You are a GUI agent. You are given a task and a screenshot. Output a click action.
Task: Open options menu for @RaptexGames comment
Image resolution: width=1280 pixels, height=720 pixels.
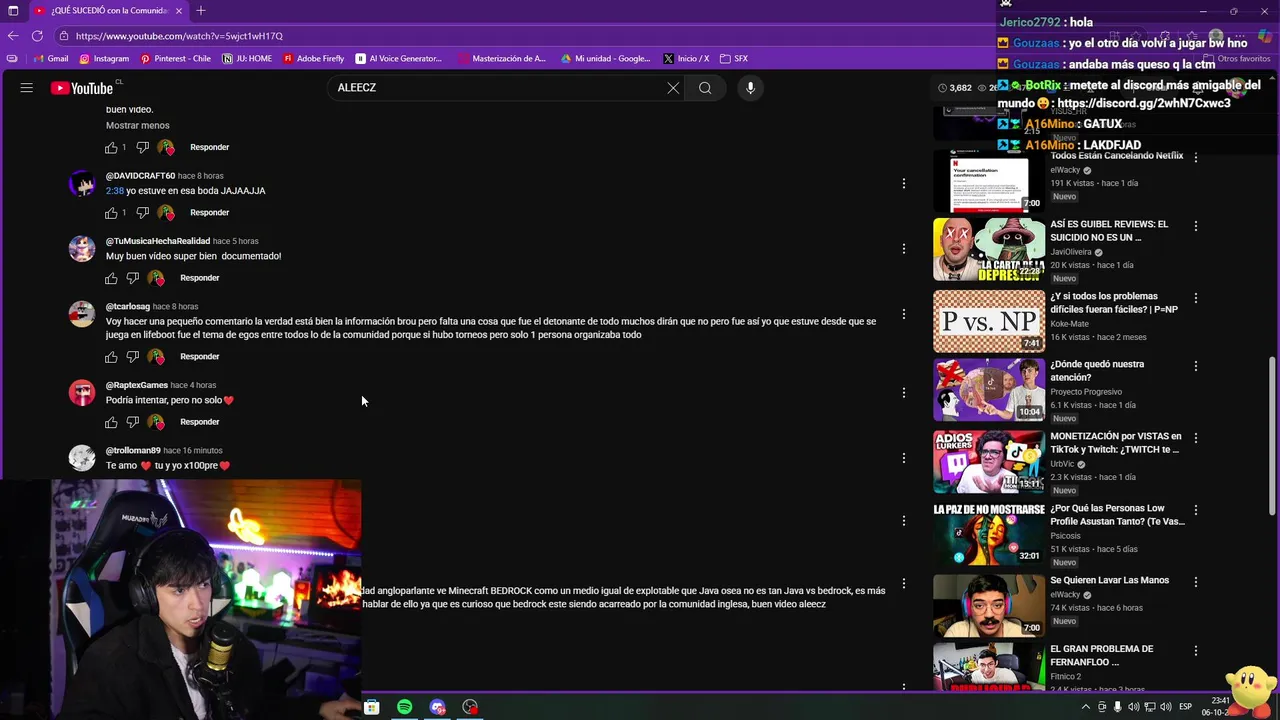[x=903, y=393]
